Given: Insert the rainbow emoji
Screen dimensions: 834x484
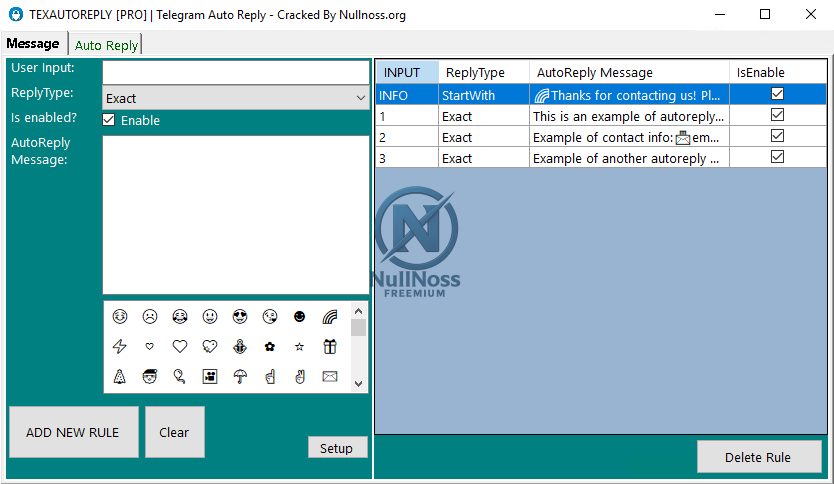Looking at the screenshot, I should click(x=330, y=317).
